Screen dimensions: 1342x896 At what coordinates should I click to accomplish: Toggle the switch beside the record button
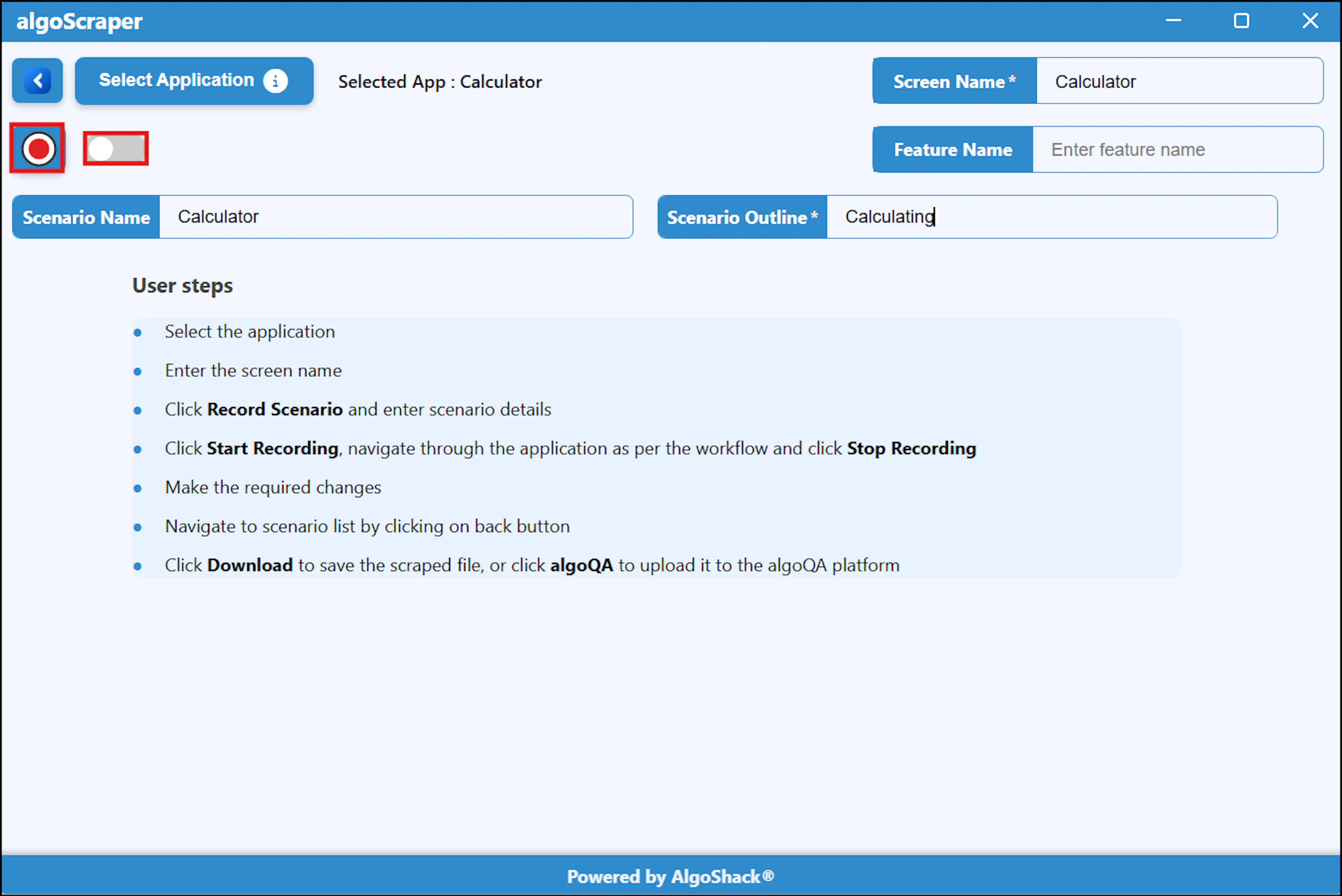[116, 148]
